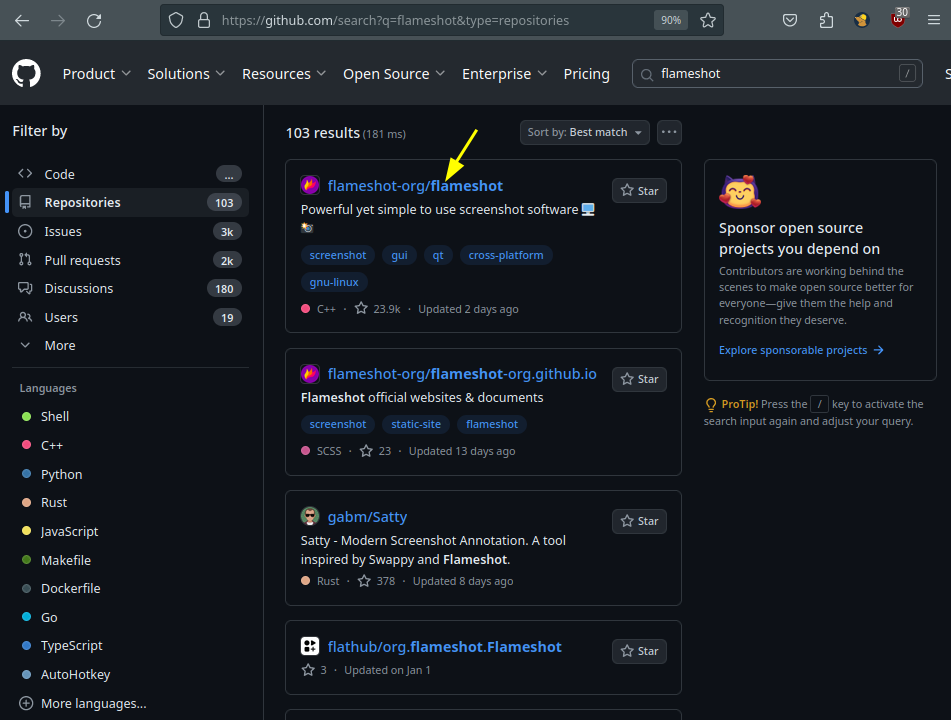Click the flameshot topic tag
This screenshot has width=951, height=720.
[492, 424]
